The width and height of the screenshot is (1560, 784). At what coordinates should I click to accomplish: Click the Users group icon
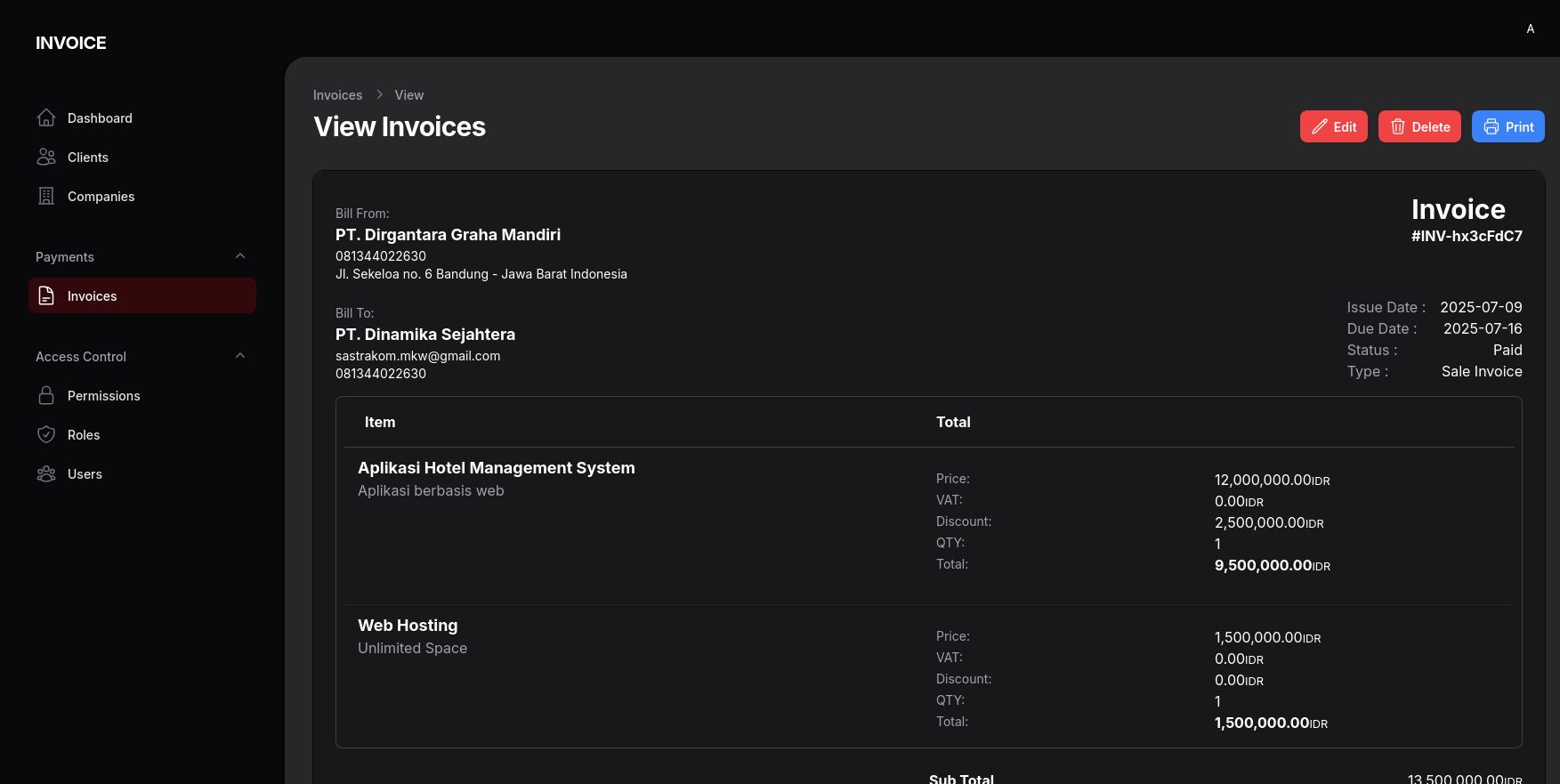click(x=46, y=474)
